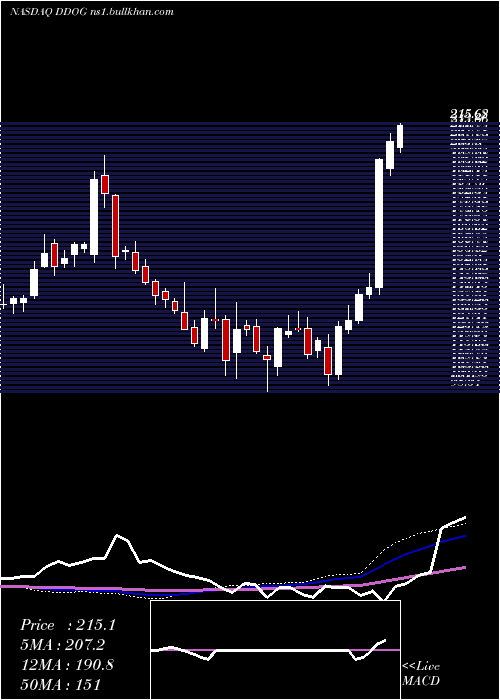Screen dimensions: 500x700
Task: Click the Price : 215.1 readout
Action: click(x=68, y=625)
